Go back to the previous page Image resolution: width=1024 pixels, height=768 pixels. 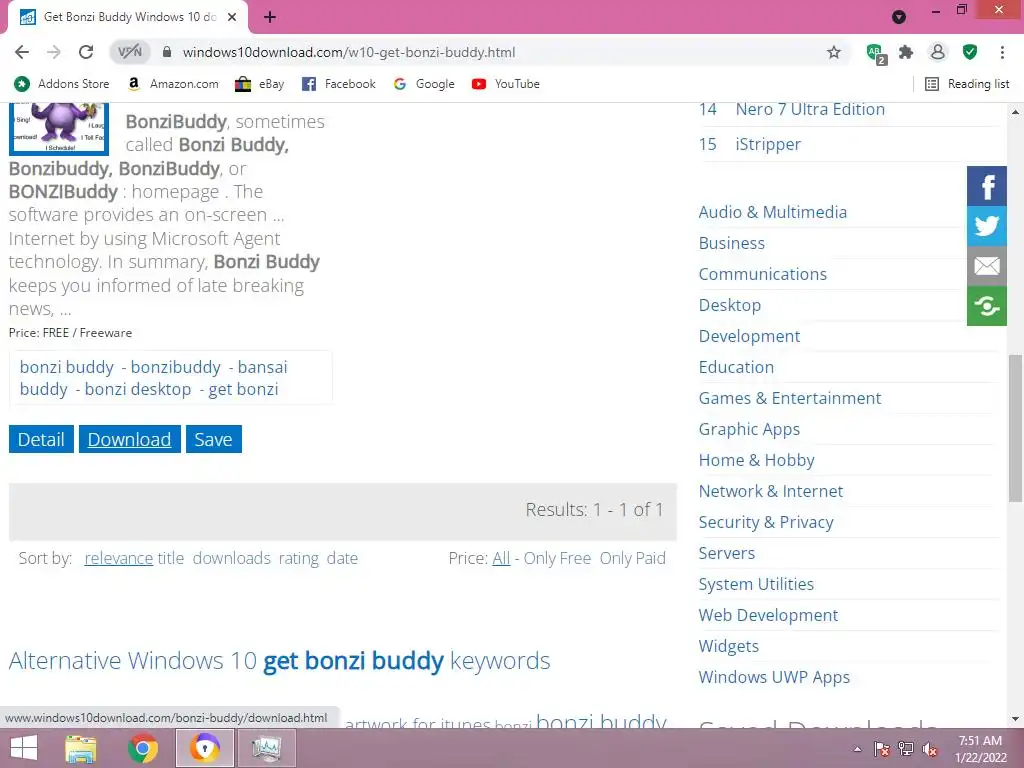tap(22, 52)
